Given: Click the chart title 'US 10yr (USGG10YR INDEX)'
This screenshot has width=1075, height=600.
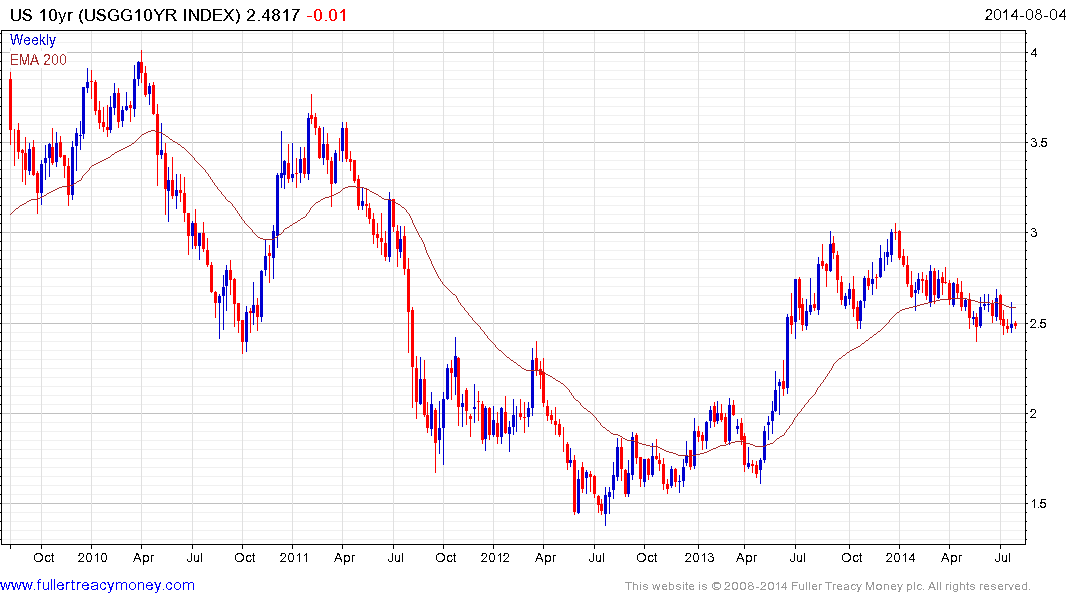Looking at the screenshot, I should pos(125,15).
